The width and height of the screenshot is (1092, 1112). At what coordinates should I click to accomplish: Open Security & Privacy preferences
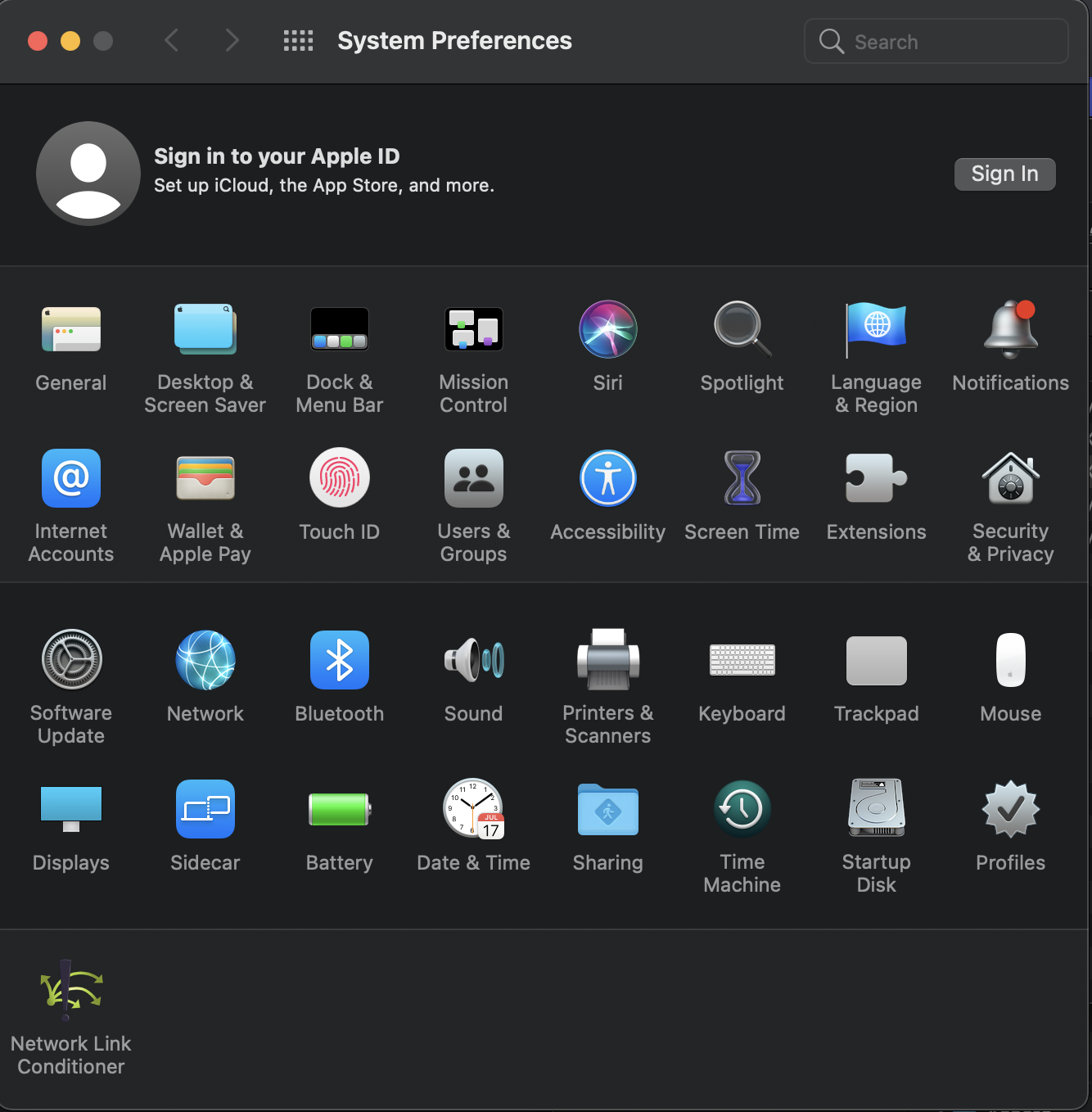1010,478
